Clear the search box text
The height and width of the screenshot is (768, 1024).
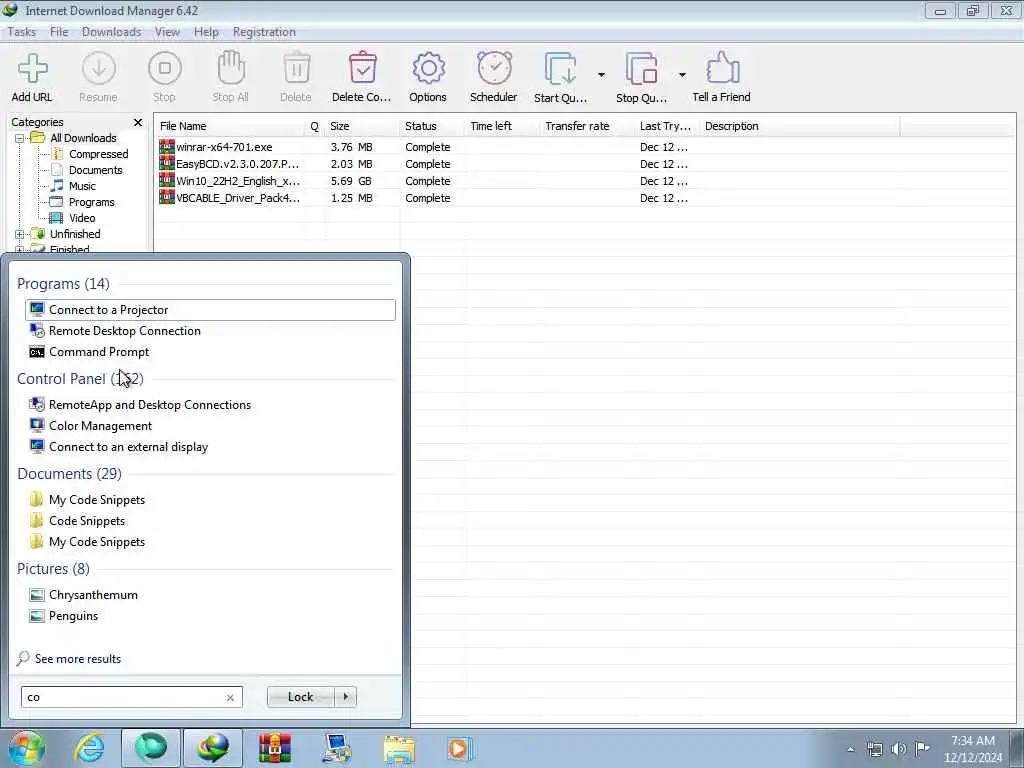pyautogui.click(x=230, y=697)
